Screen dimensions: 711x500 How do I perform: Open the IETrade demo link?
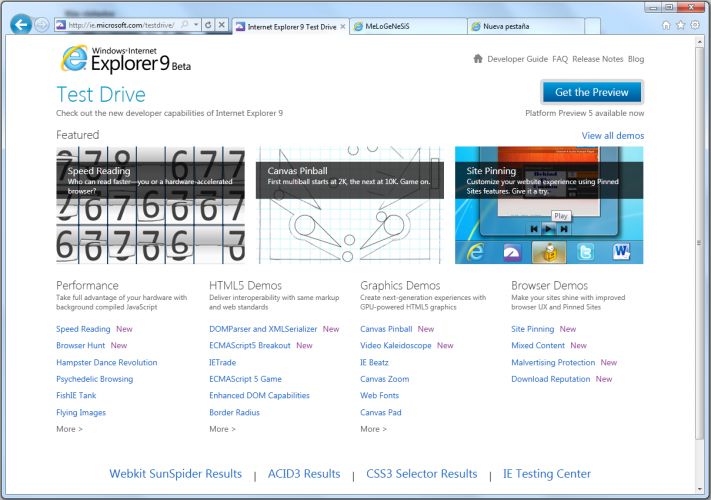pos(222,363)
